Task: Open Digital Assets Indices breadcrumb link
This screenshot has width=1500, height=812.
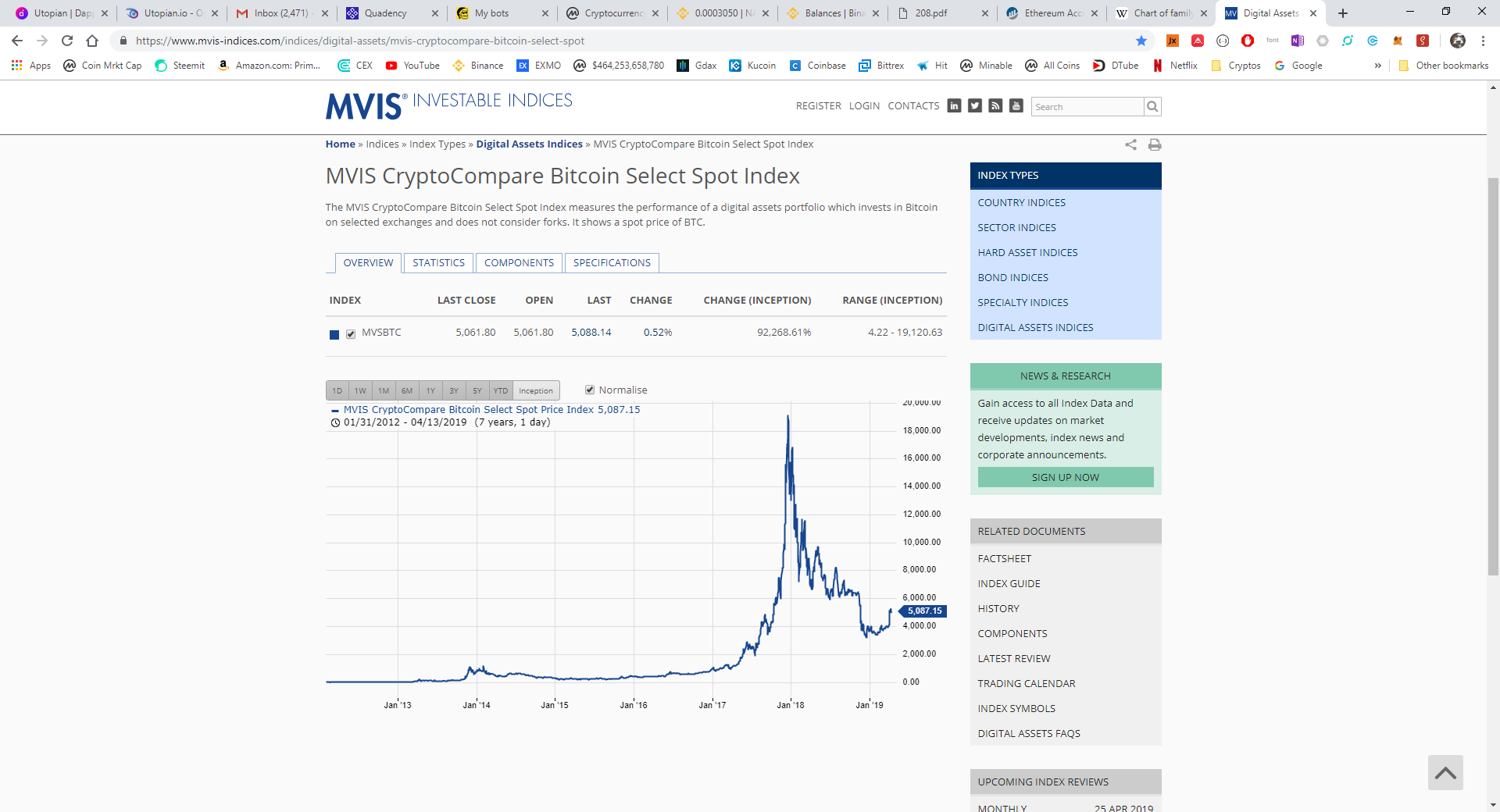Action: click(529, 144)
